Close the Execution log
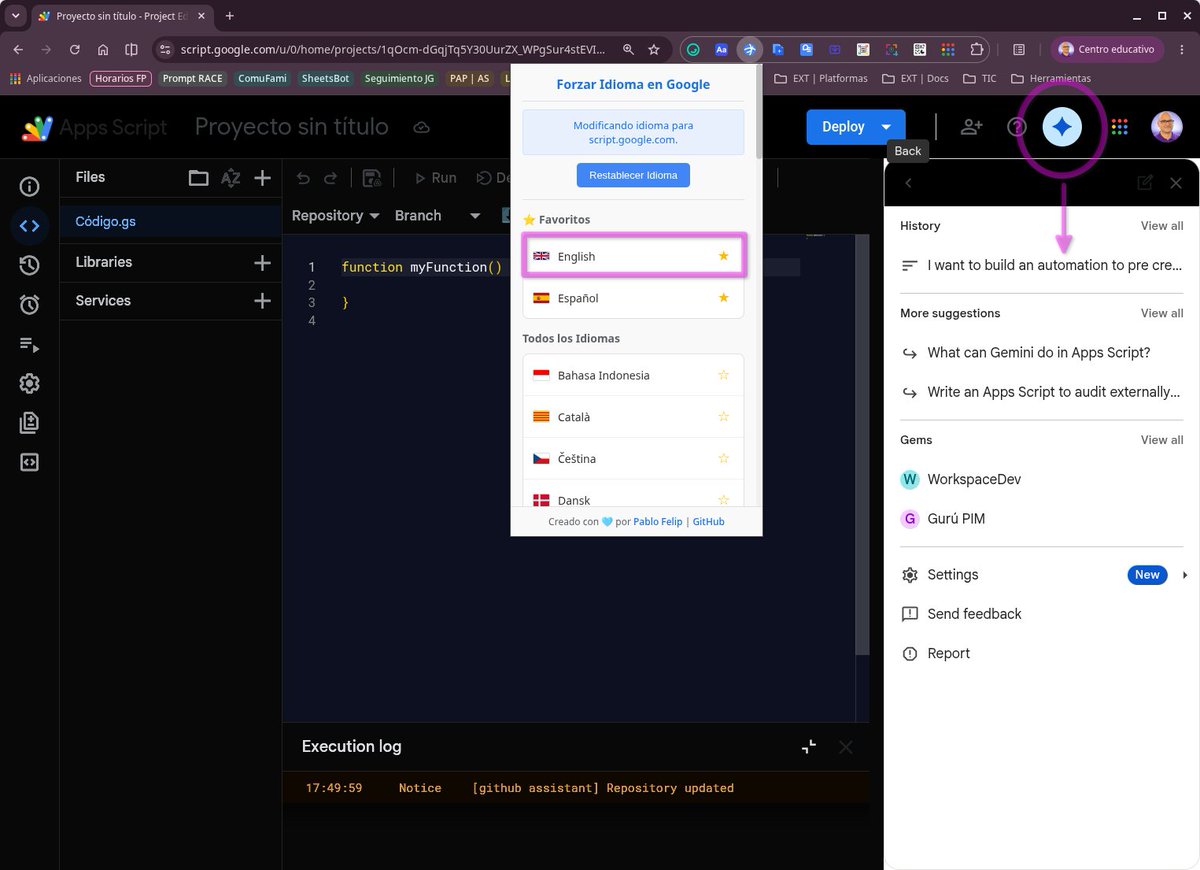Image resolution: width=1200 pixels, height=870 pixels. pyautogui.click(x=846, y=747)
